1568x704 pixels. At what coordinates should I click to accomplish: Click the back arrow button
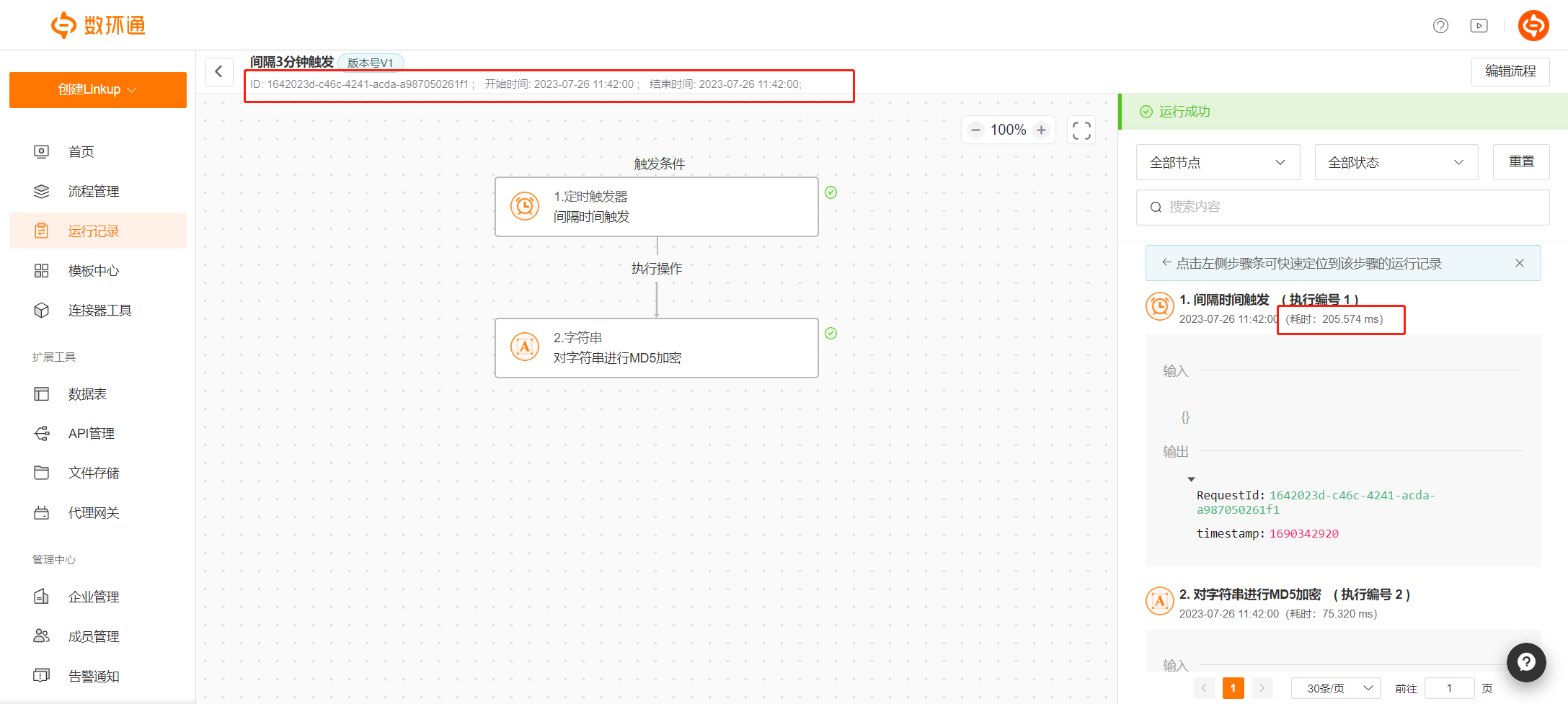219,71
